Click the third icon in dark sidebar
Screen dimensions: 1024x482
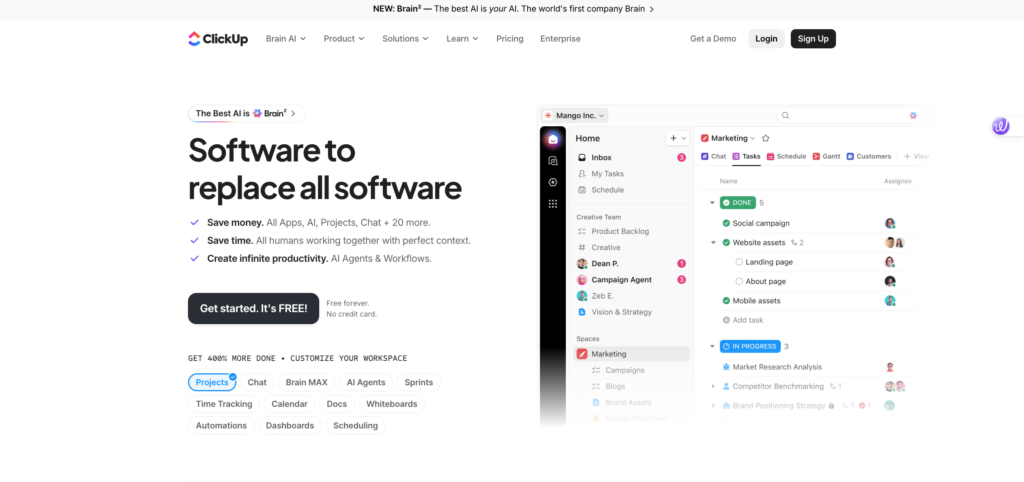[553, 182]
